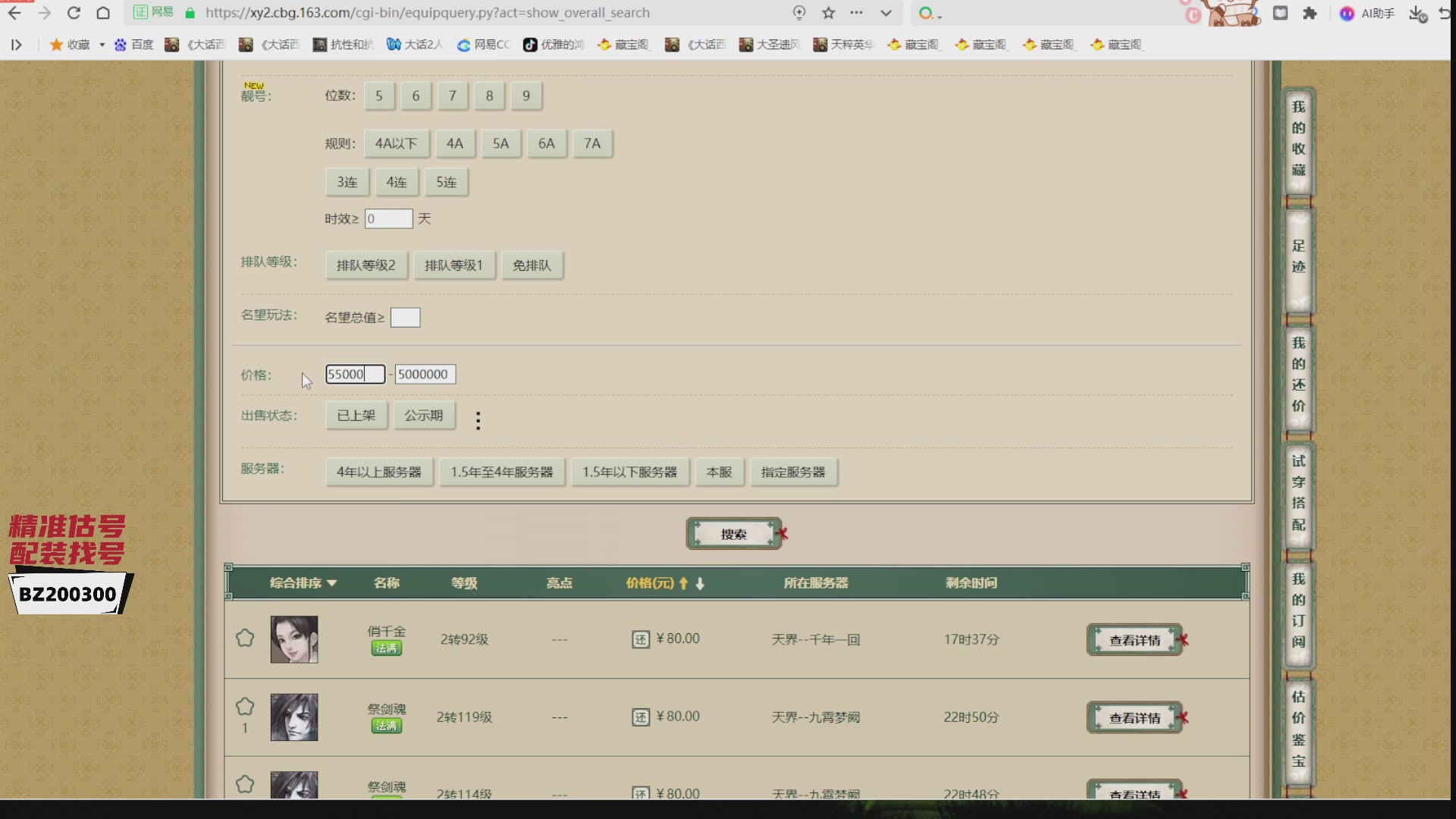
Task: Sort by 价格 ascending arrow
Action: 683,583
